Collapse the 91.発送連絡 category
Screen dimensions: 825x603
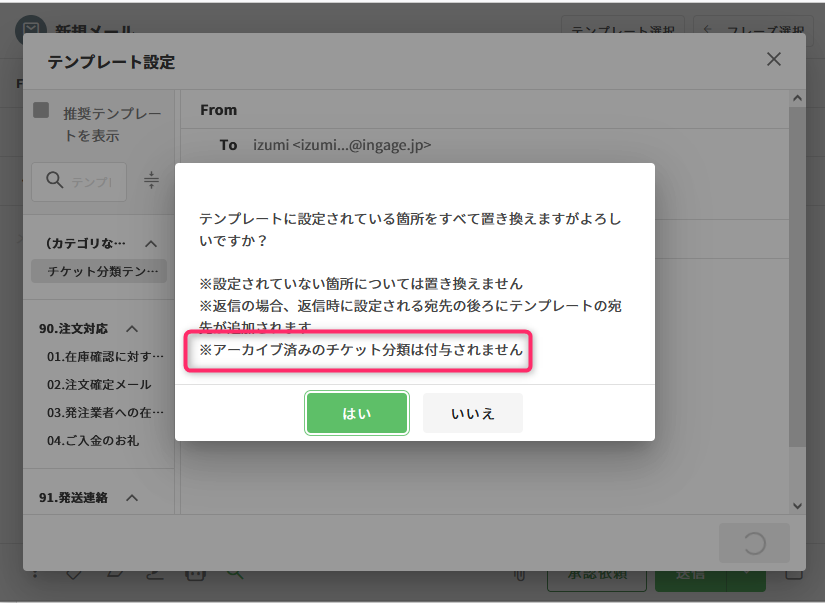(x=131, y=498)
